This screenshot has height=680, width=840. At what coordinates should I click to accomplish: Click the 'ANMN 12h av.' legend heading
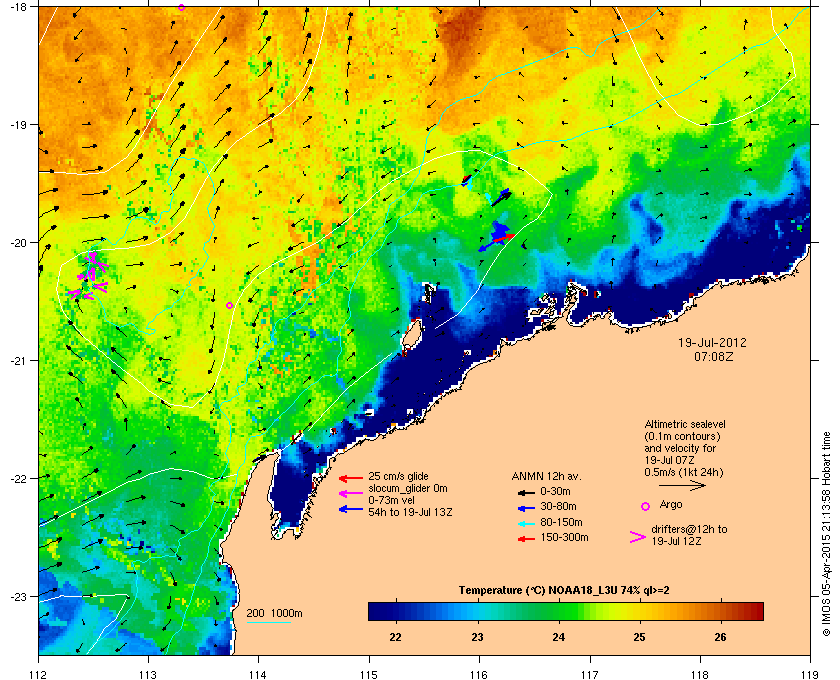pos(546,476)
